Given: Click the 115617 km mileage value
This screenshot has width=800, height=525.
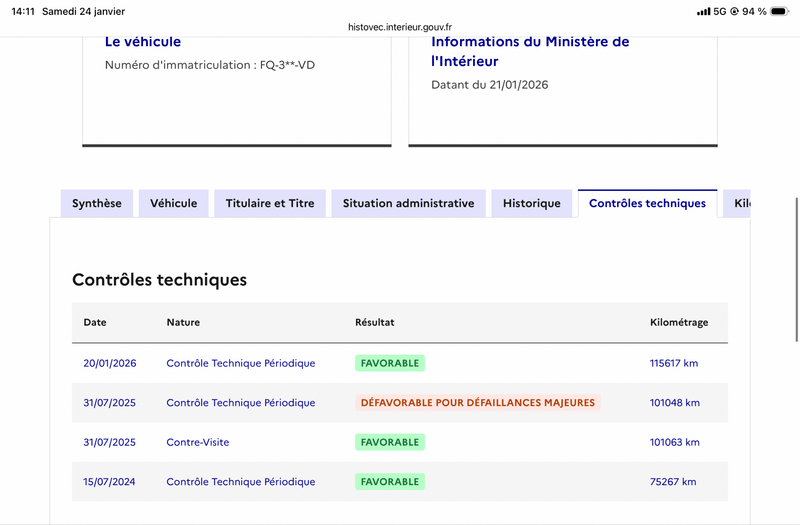Looking at the screenshot, I should tap(674, 363).
